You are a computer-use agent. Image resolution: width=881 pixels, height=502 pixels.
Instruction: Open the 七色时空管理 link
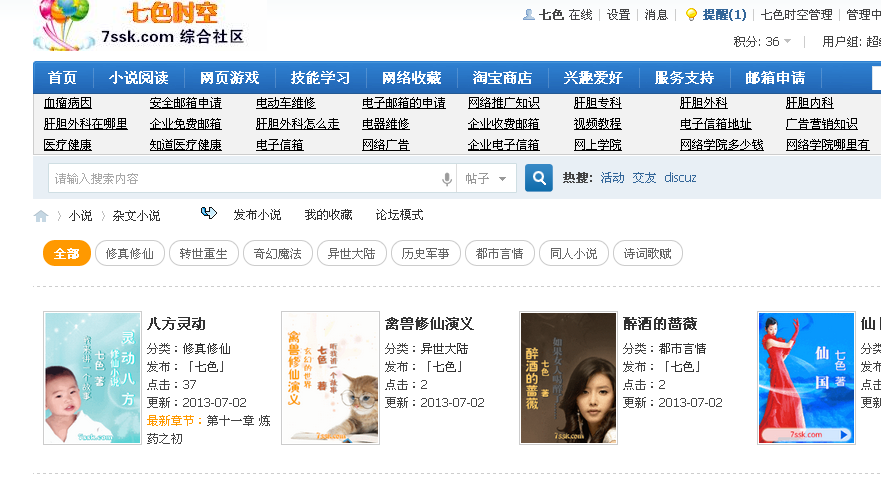click(797, 15)
